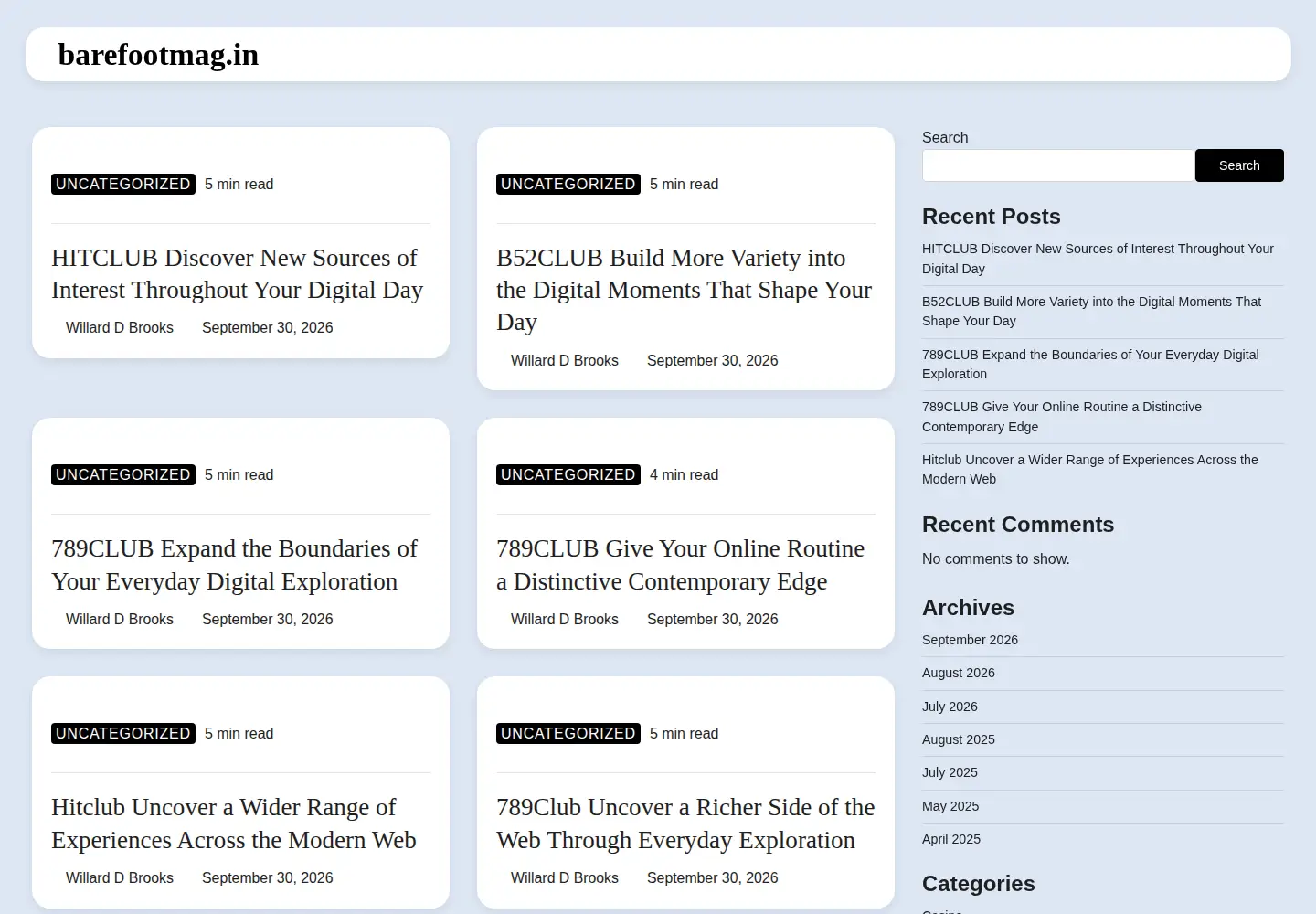The width and height of the screenshot is (1316, 914).
Task: Click '5 min read' on Hitclub Uncover card
Action: (x=239, y=733)
